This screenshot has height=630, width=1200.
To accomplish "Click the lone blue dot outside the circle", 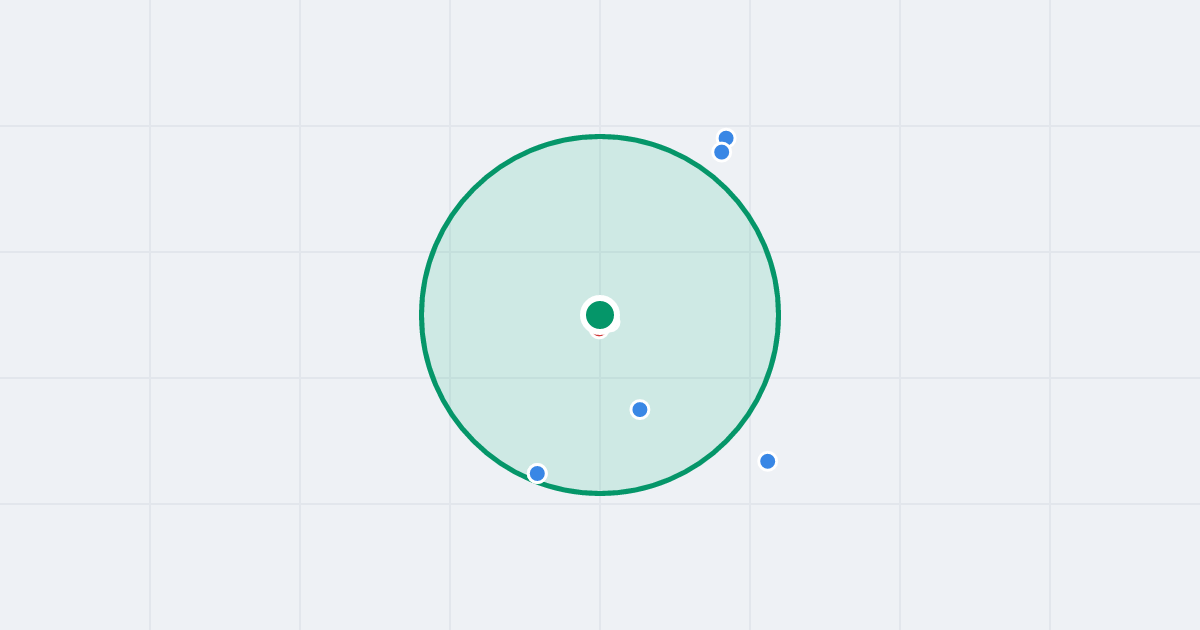I will [x=768, y=461].
